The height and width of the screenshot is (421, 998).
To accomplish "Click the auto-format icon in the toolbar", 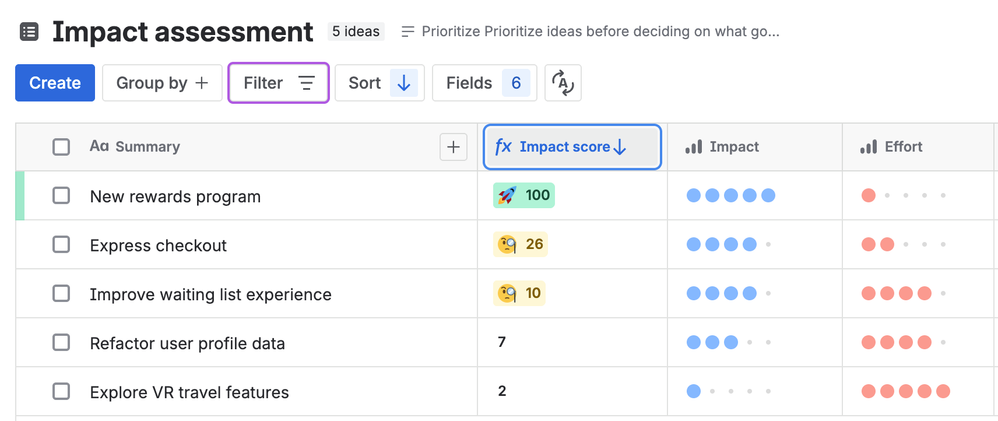I will [563, 83].
